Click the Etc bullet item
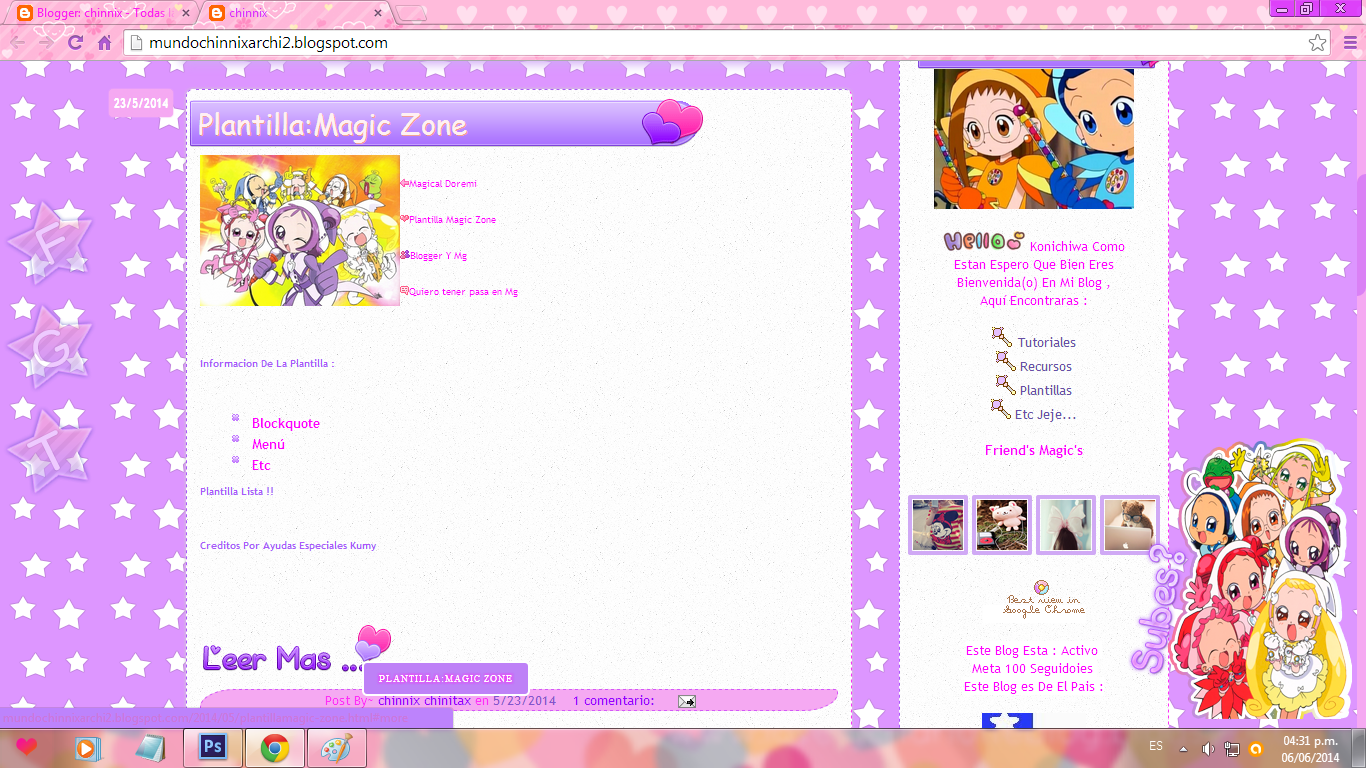The width and height of the screenshot is (1366, 768). (x=261, y=465)
